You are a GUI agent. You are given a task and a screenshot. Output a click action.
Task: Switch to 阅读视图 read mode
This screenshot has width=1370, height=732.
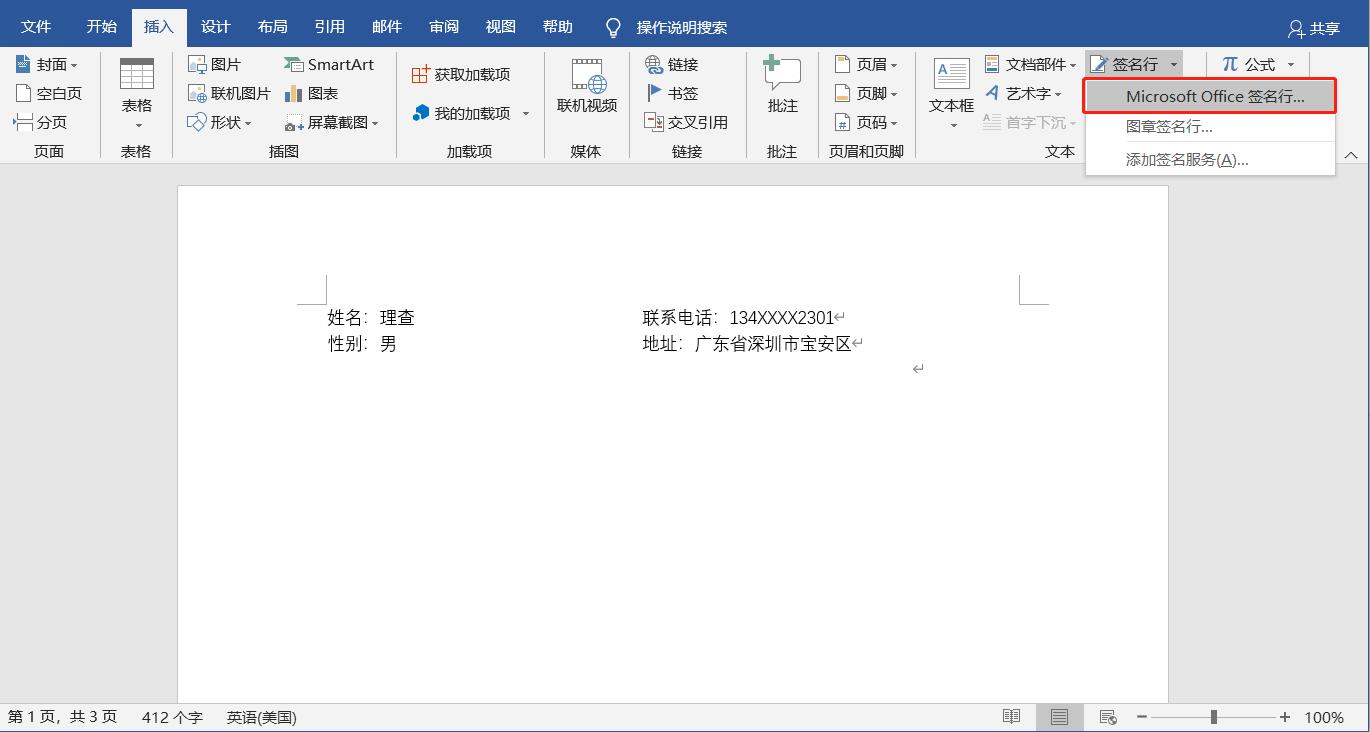pos(1011,716)
